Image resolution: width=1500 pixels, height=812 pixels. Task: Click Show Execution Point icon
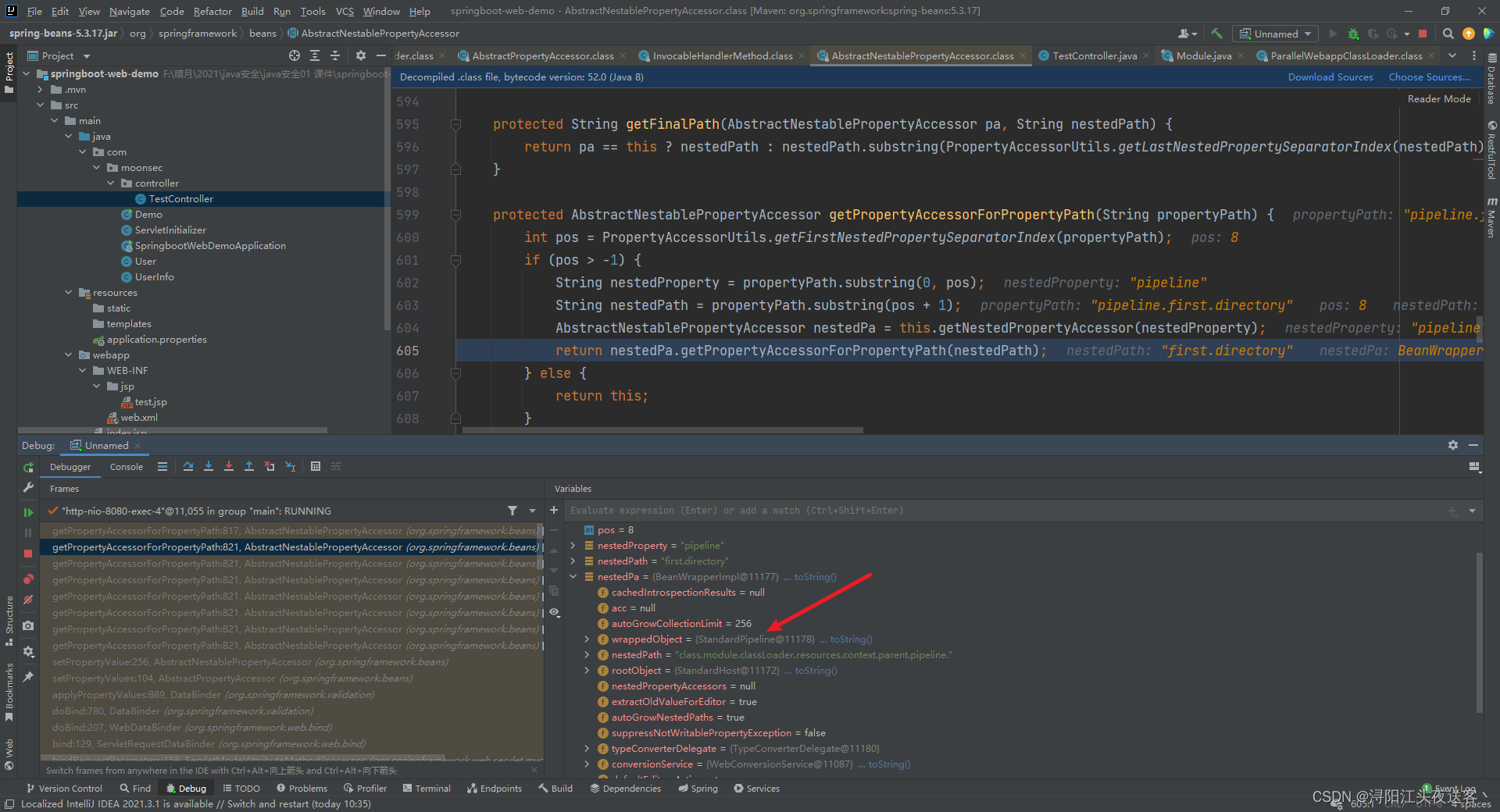coord(162,466)
